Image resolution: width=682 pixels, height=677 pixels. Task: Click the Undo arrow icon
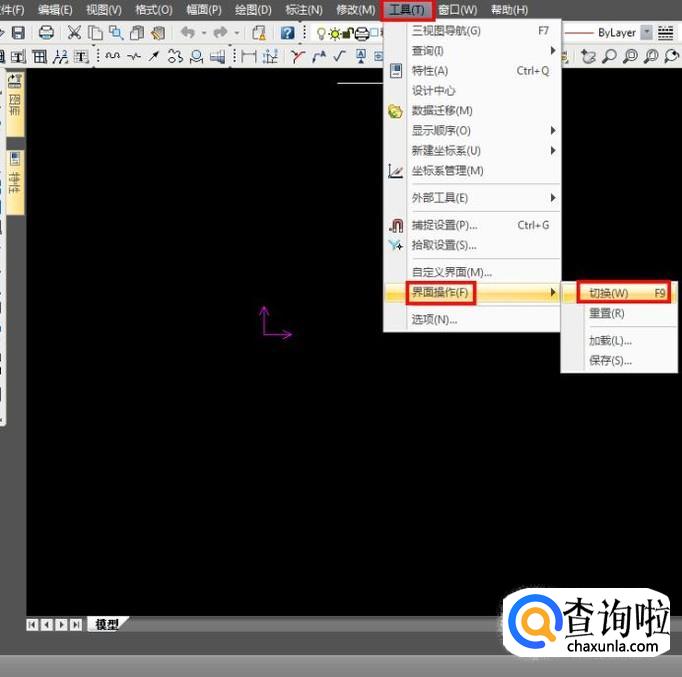(187, 33)
